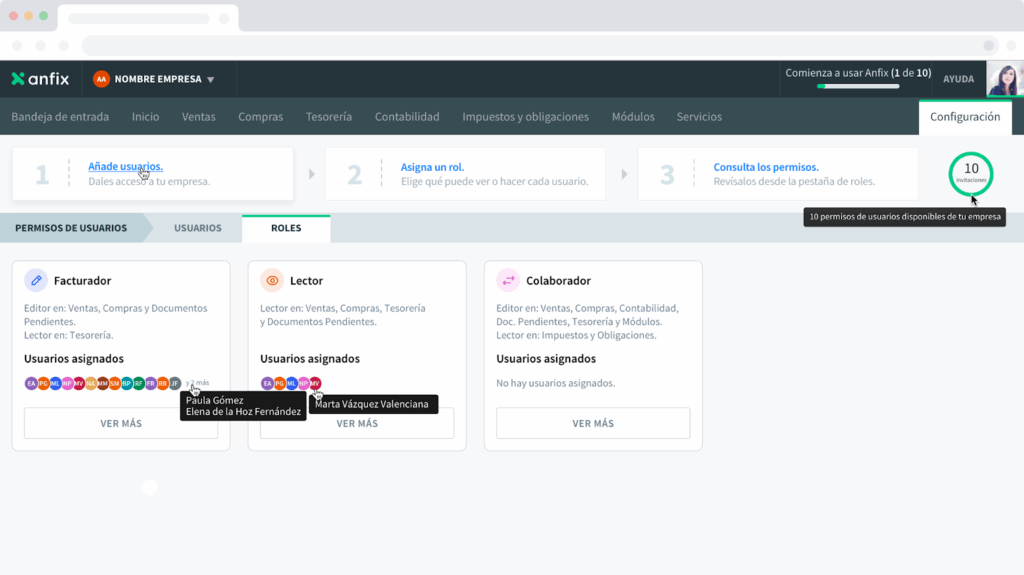Click the orange AA company avatar
The image size is (1024, 575).
click(101, 79)
